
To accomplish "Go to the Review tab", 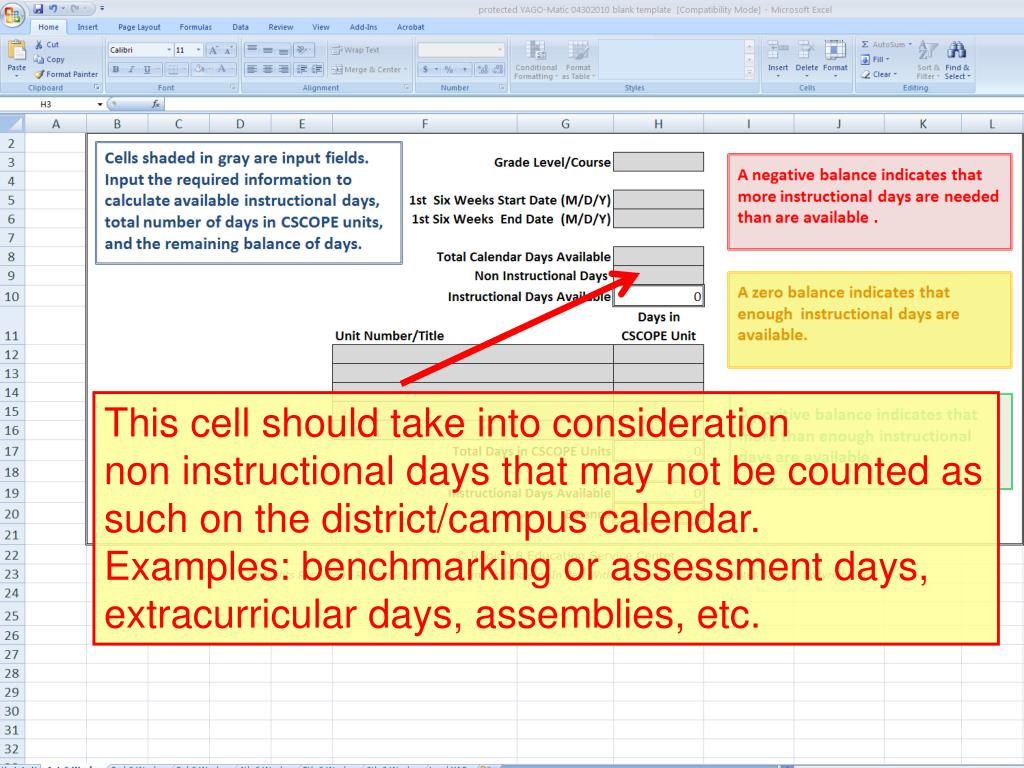I will tap(281, 27).
